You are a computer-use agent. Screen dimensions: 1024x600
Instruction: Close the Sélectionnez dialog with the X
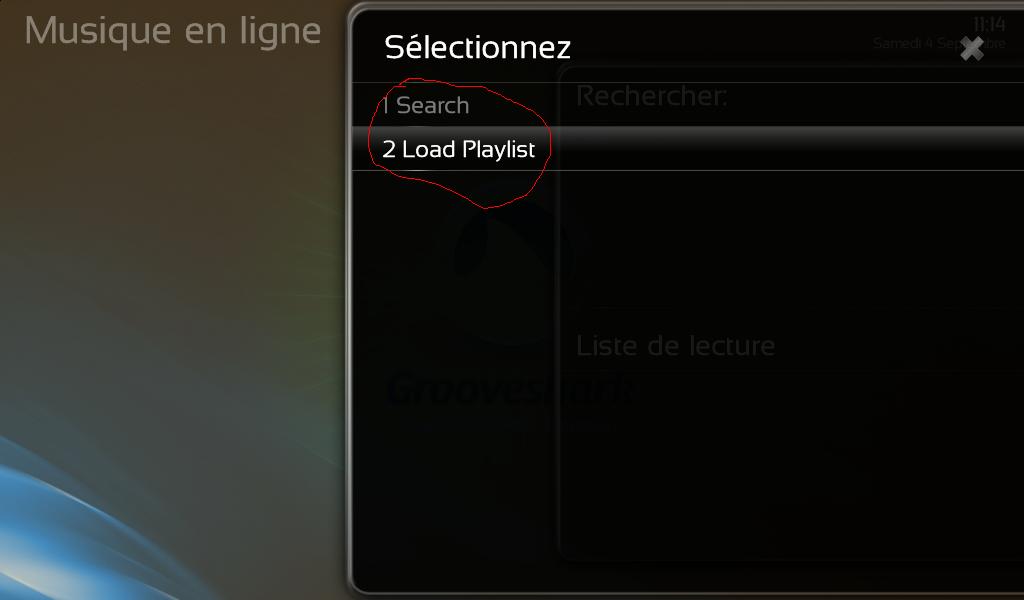tap(972, 49)
